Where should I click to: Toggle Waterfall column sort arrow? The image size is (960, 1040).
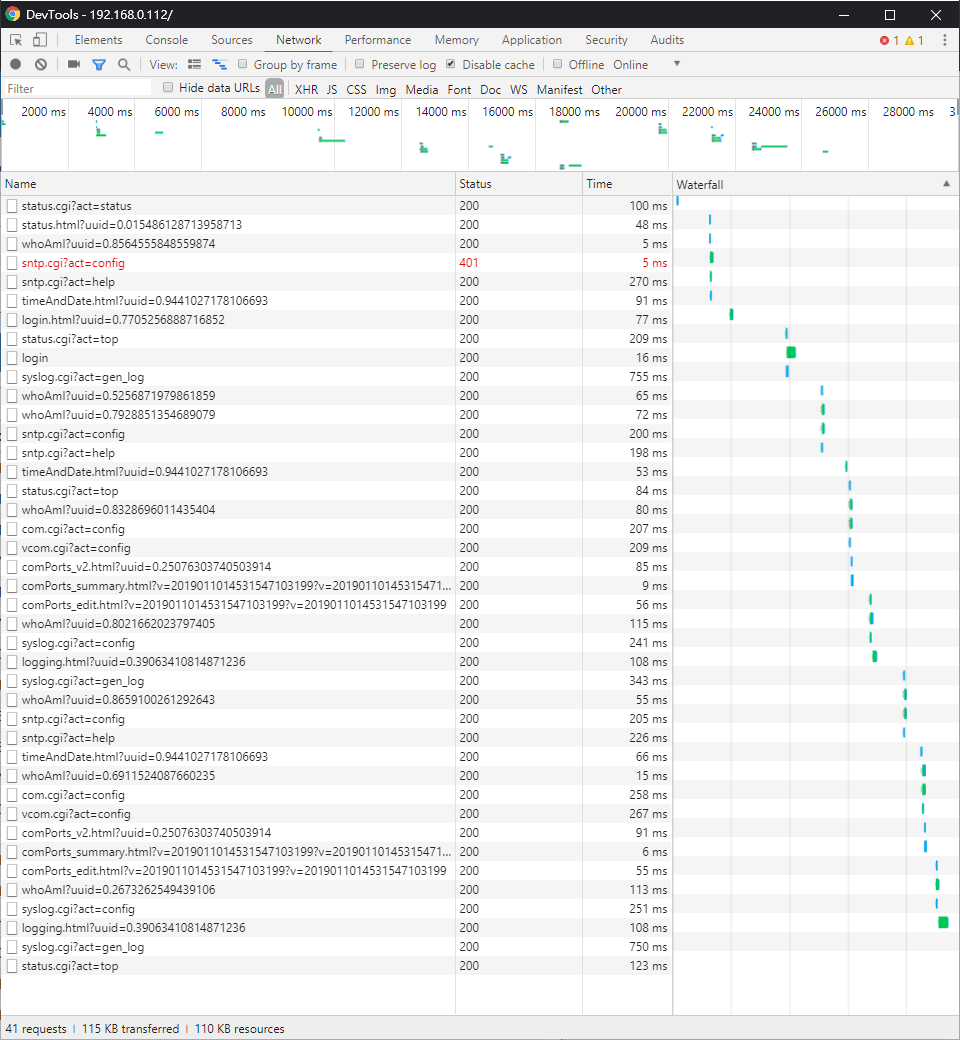click(x=946, y=184)
